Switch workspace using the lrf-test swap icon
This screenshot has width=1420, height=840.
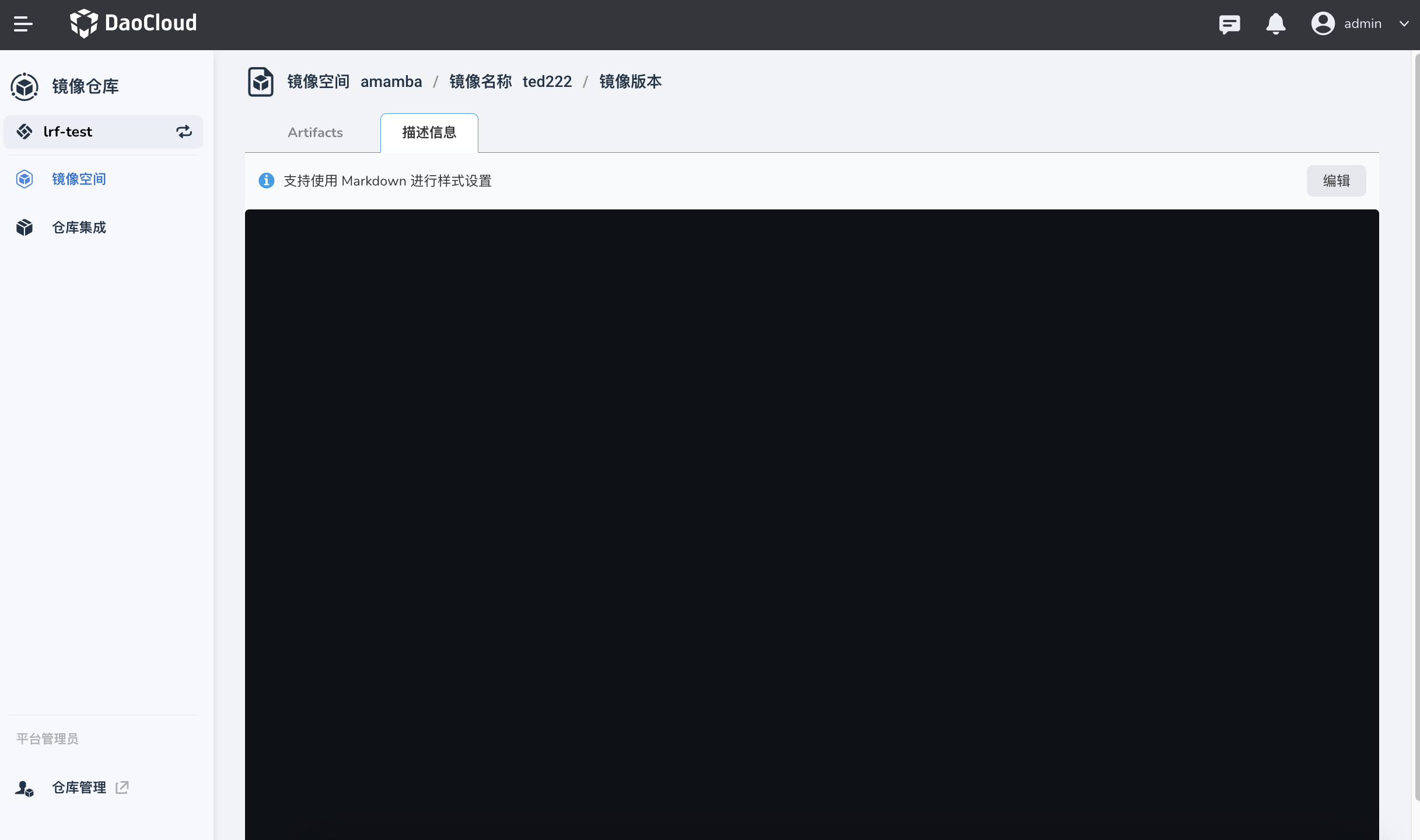click(184, 132)
